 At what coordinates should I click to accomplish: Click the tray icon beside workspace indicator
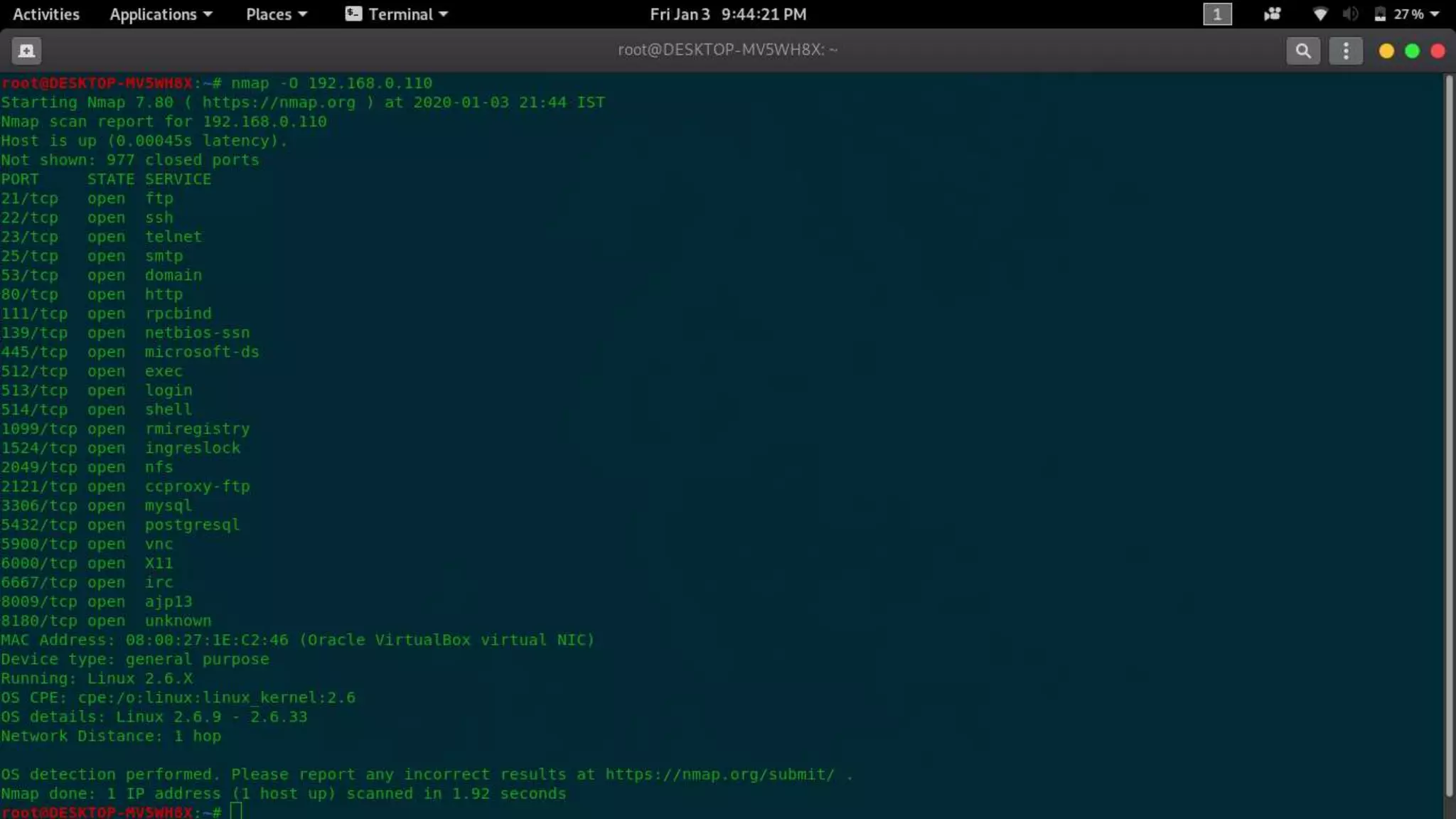click(1272, 14)
